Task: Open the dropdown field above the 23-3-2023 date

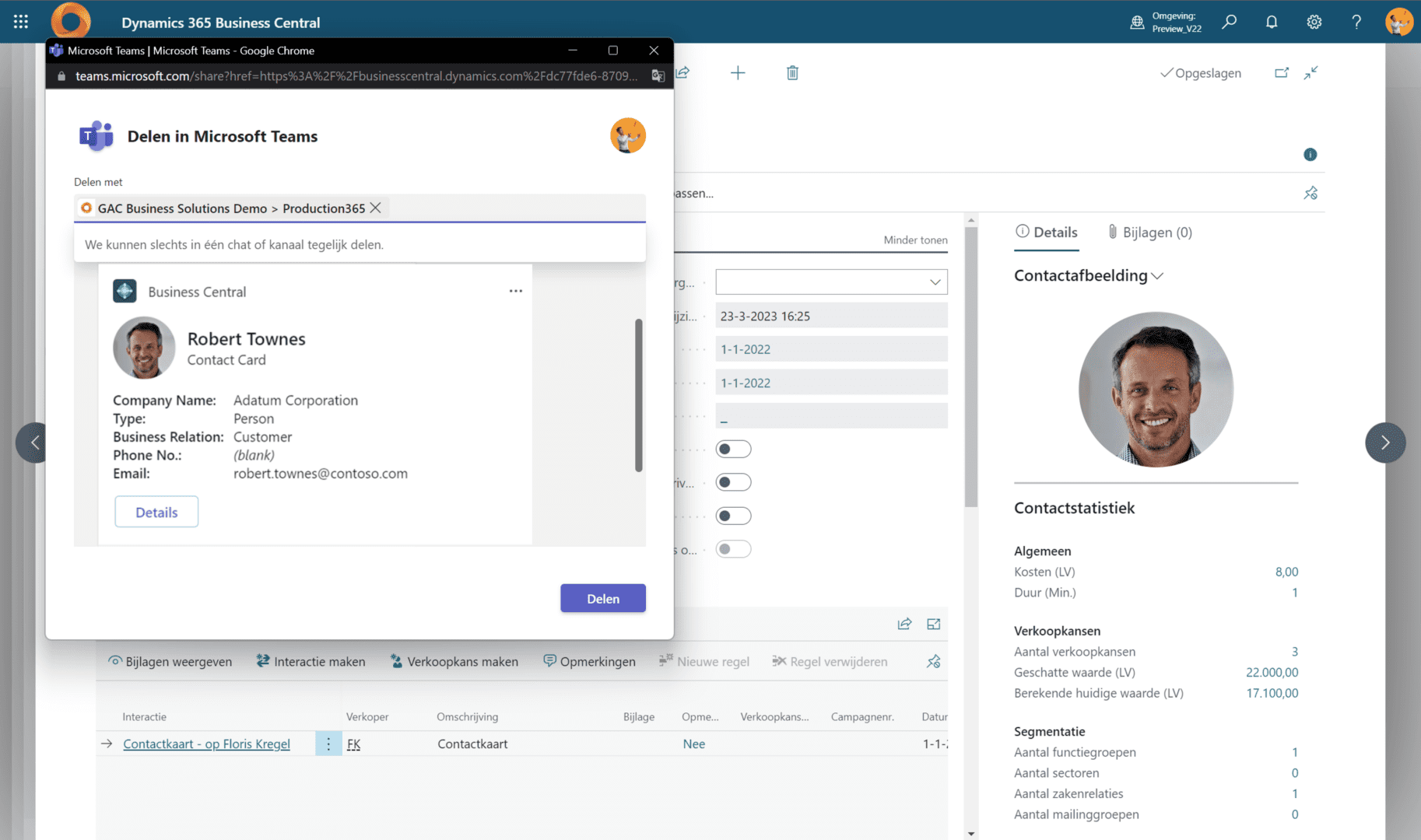Action: click(x=831, y=282)
